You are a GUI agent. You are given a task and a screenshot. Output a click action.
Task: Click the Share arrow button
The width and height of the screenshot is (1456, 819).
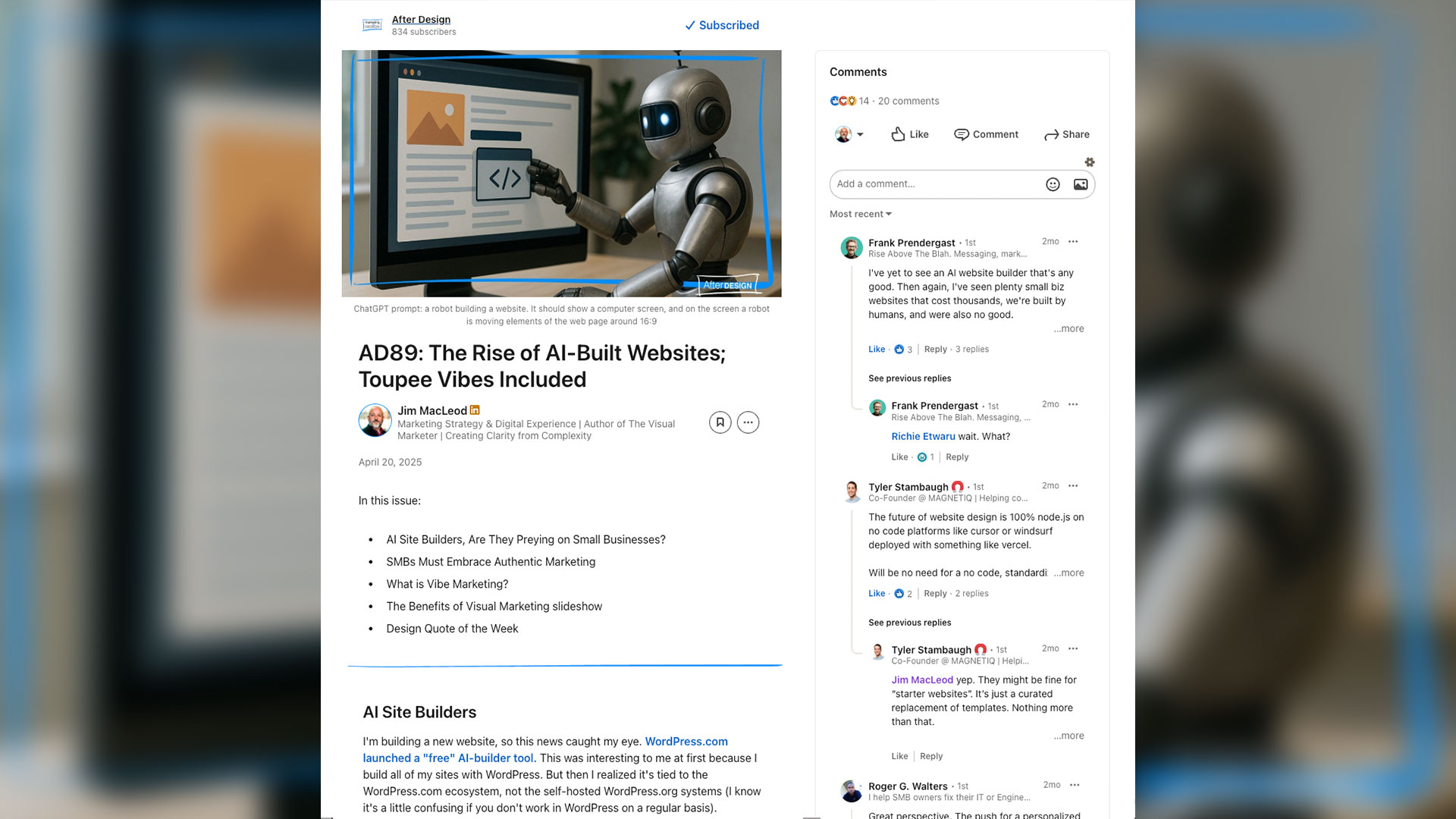(x=1066, y=134)
